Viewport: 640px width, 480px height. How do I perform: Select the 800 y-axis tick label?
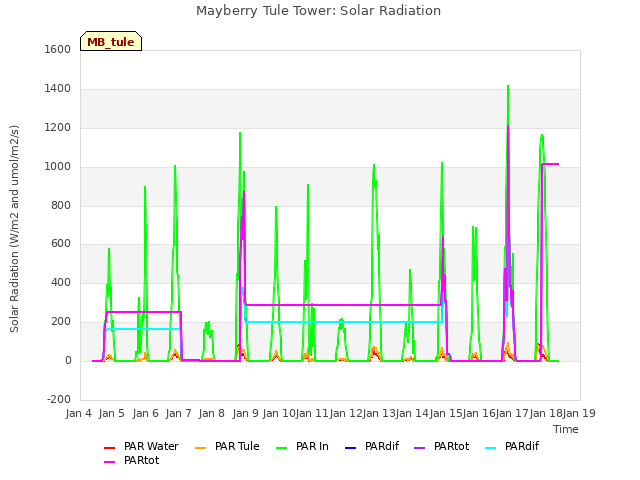[61, 206]
